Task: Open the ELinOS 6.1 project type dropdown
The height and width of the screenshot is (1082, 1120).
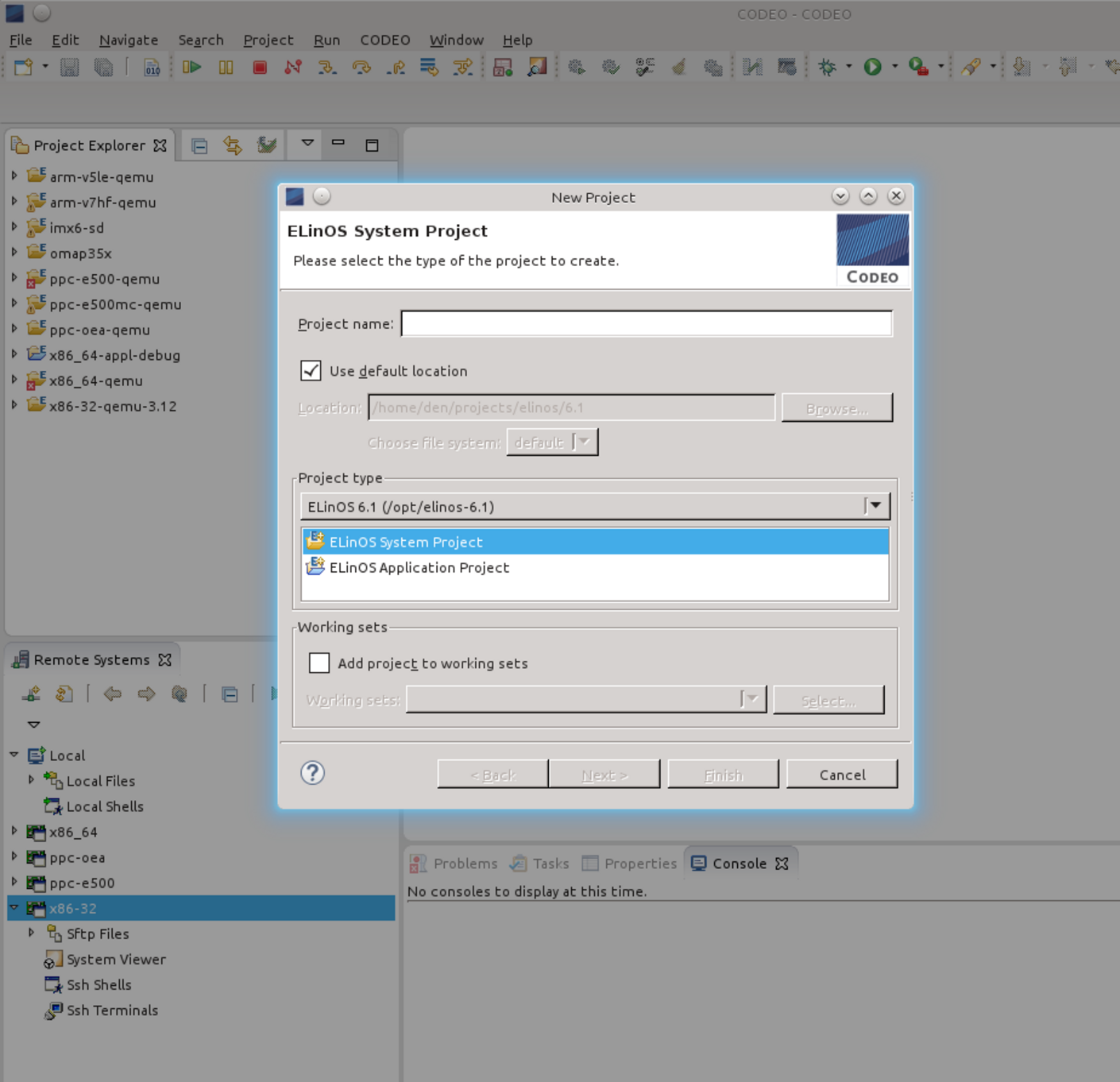Action: coord(875,505)
